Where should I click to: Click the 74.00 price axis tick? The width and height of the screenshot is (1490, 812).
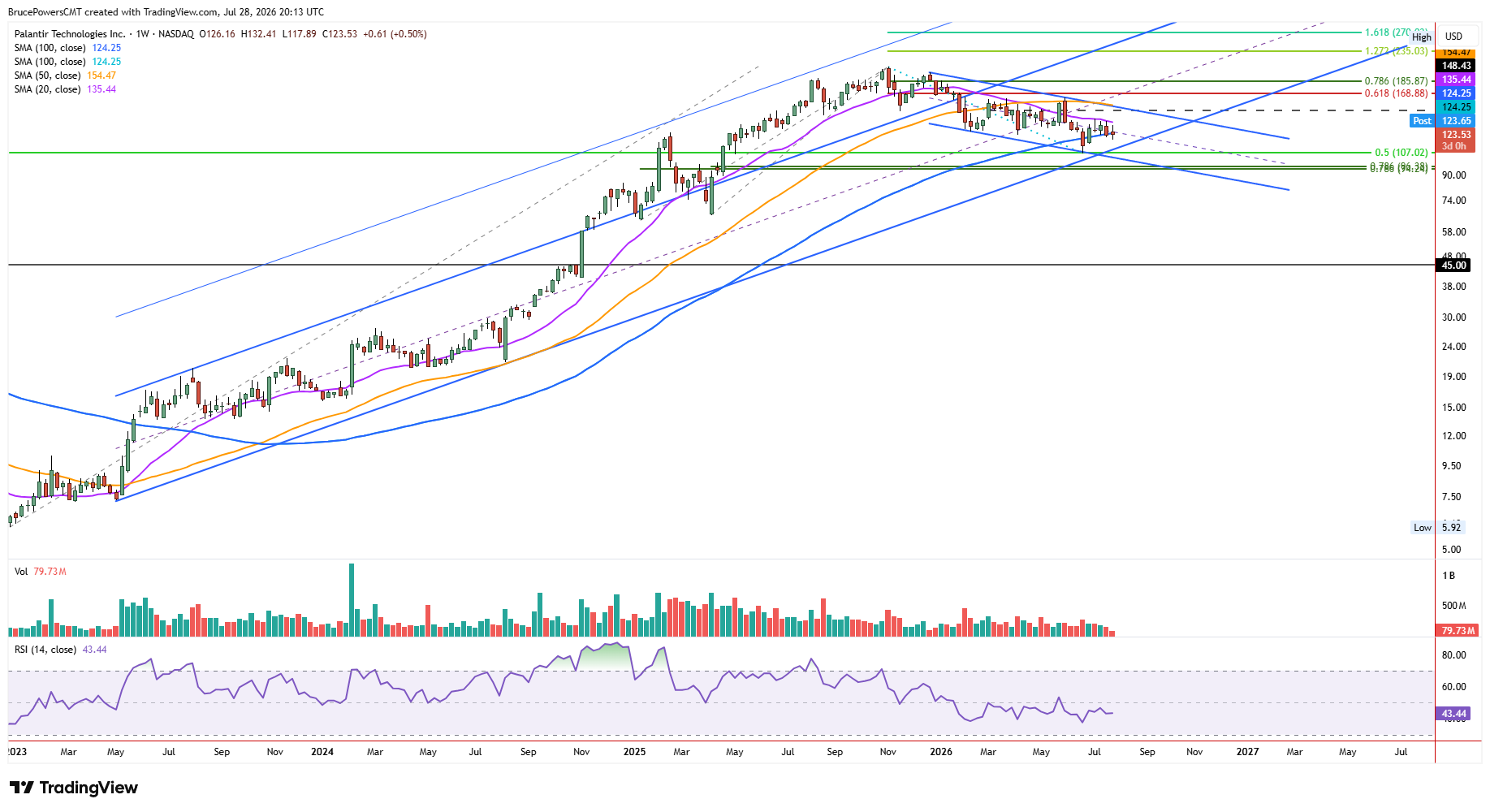coord(1453,201)
